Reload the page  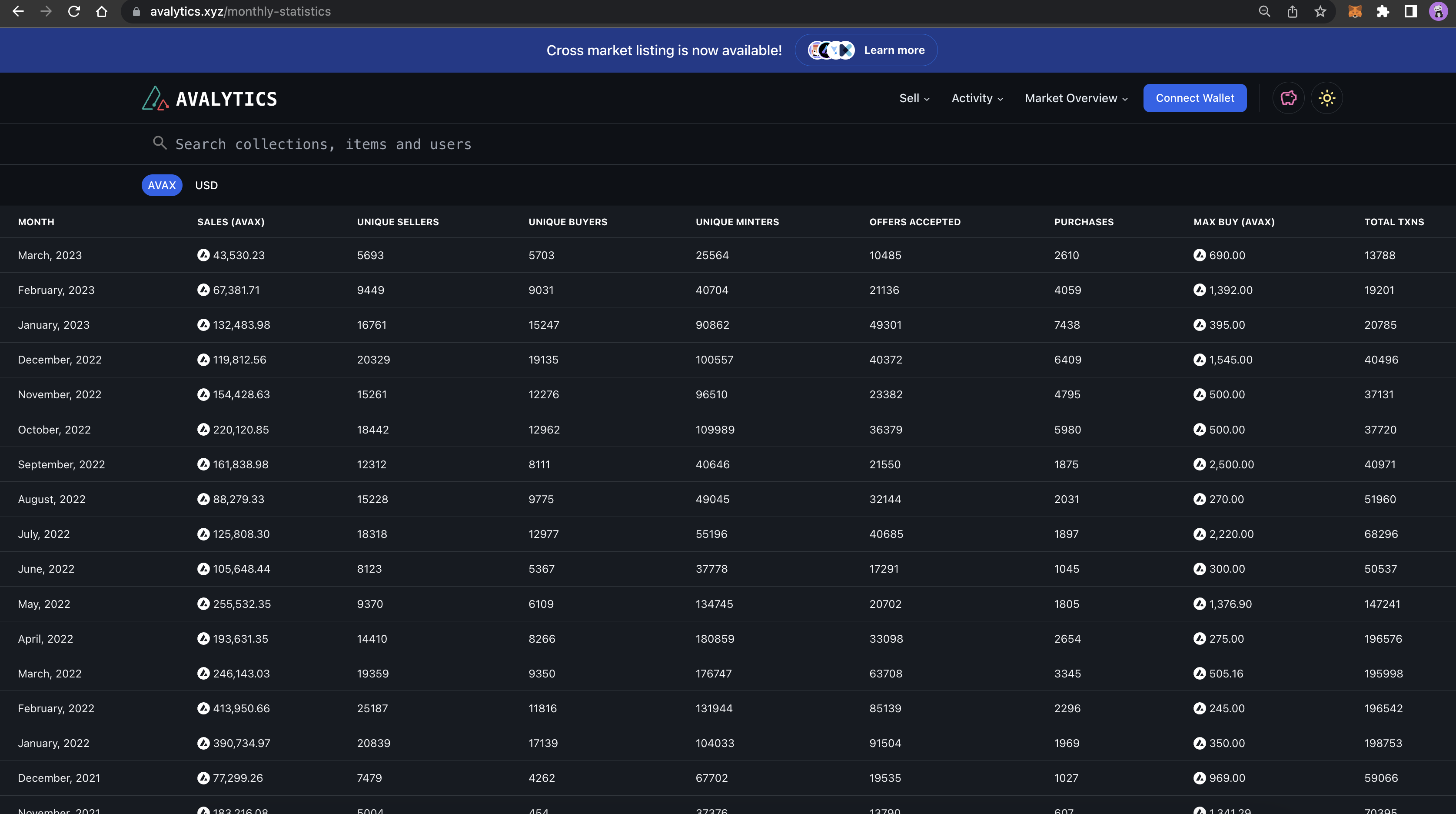tap(74, 11)
